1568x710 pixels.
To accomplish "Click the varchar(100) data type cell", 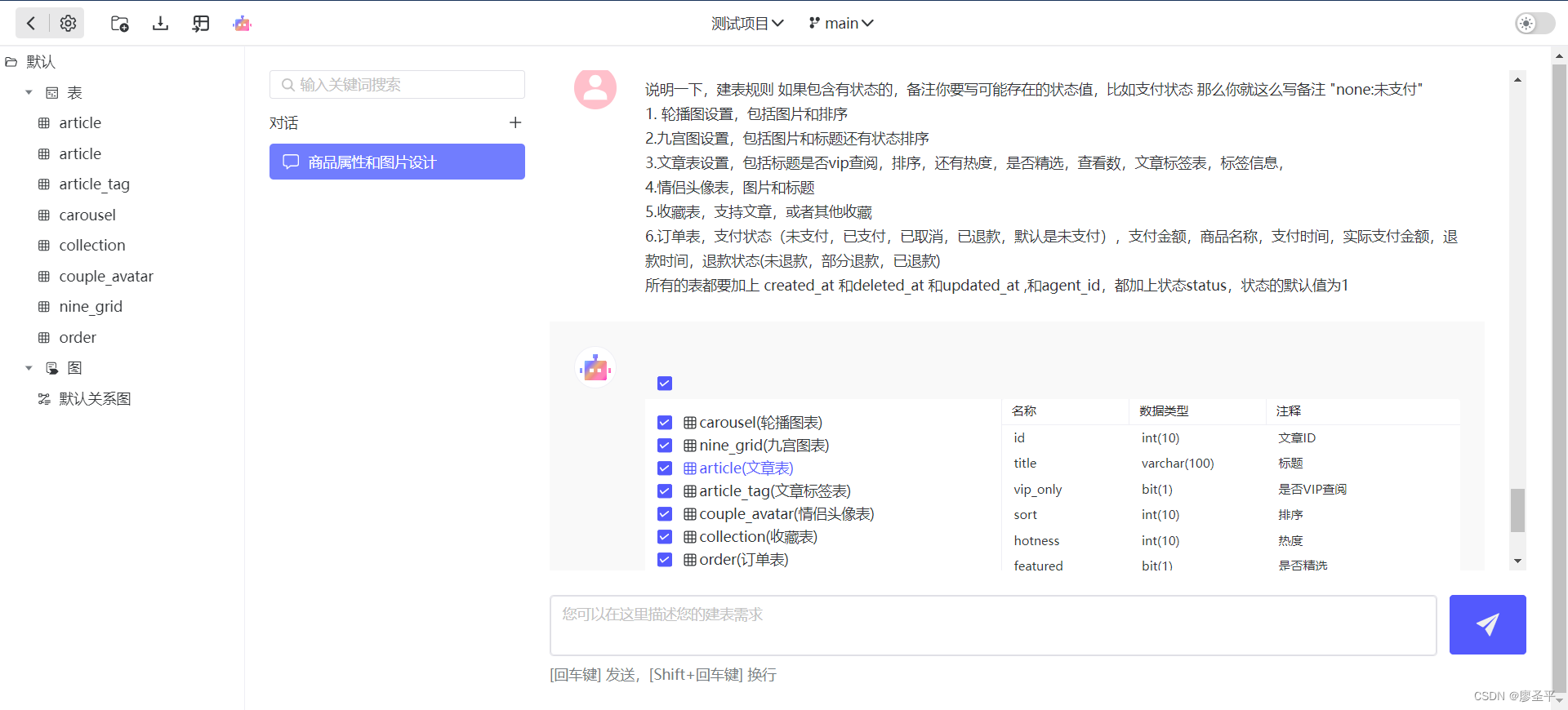I will [x=1178, y=464].
